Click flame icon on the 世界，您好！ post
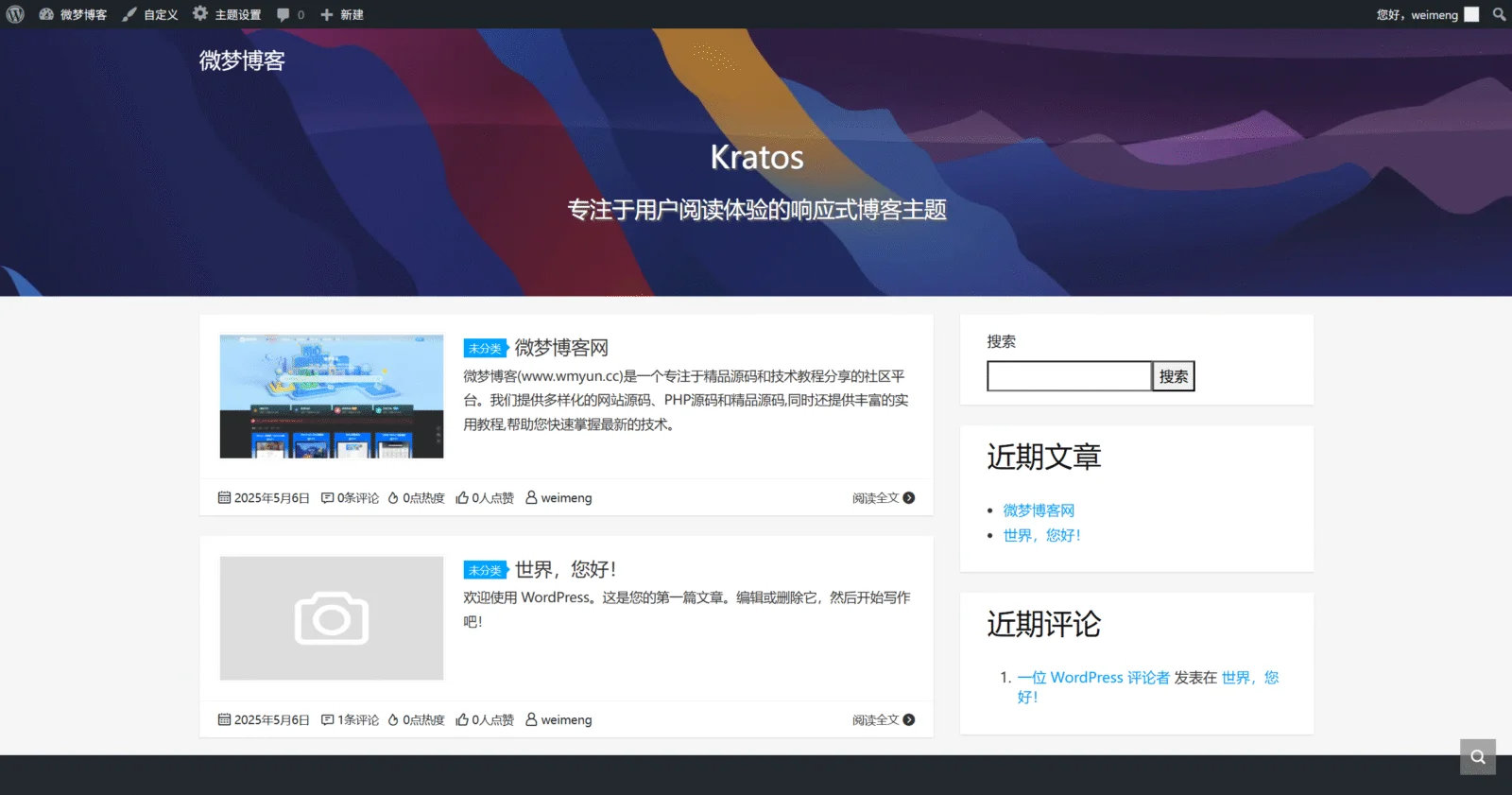 point(393,719)
